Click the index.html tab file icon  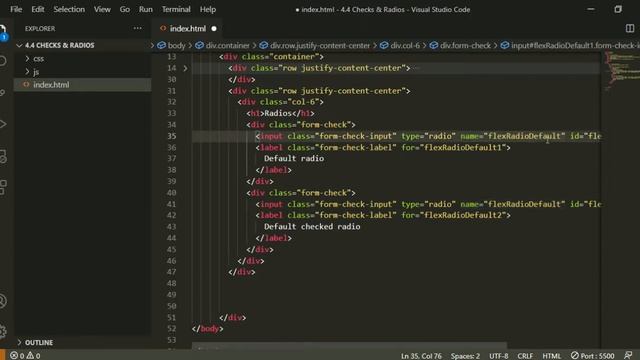pyautogui.click(x=163, y=28)
